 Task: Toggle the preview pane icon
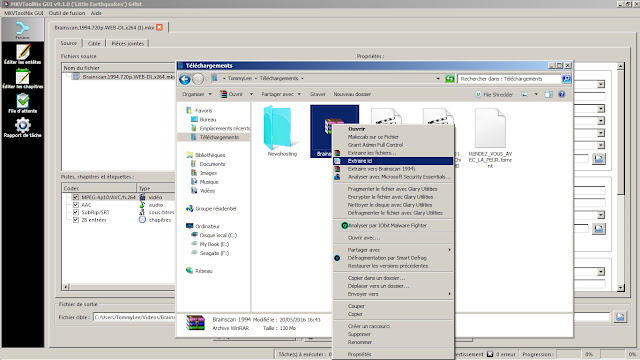549,94
